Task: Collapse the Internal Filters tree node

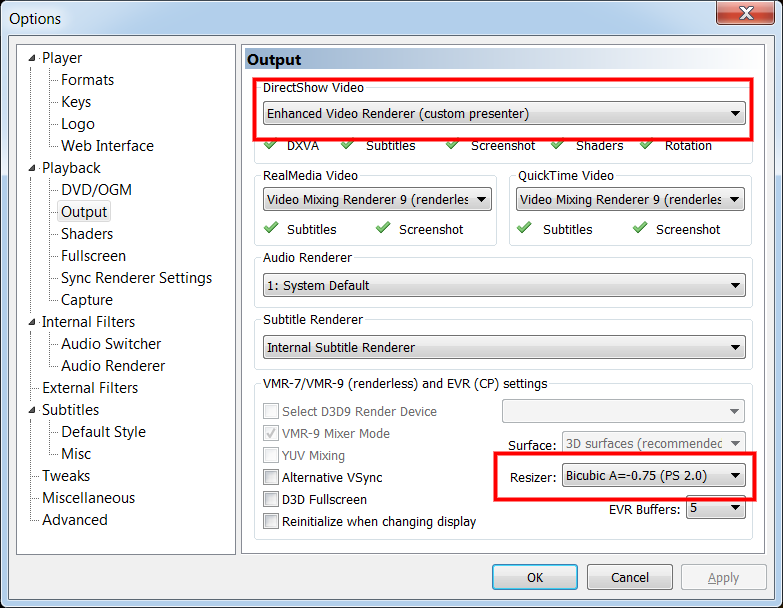Action: click(x=33, y=322)
